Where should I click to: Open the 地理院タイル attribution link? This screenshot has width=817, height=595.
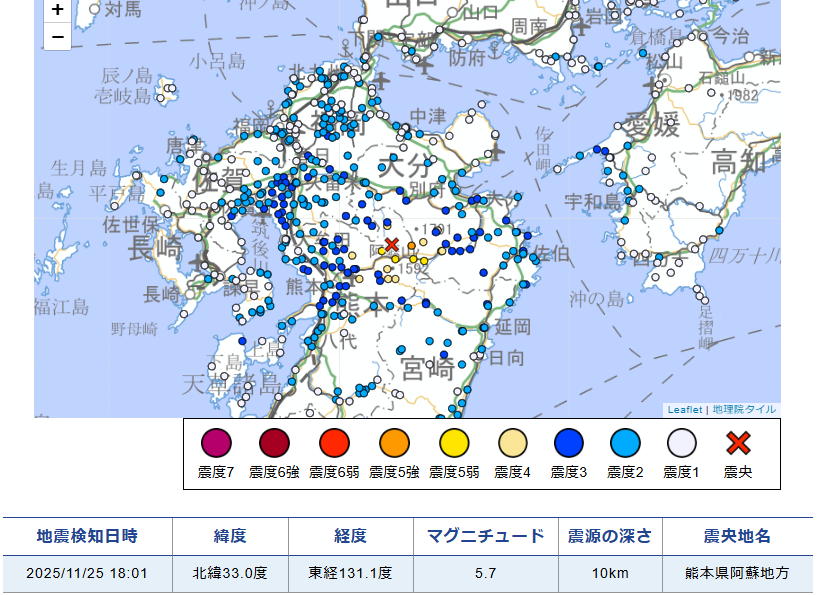coord(744,410)
